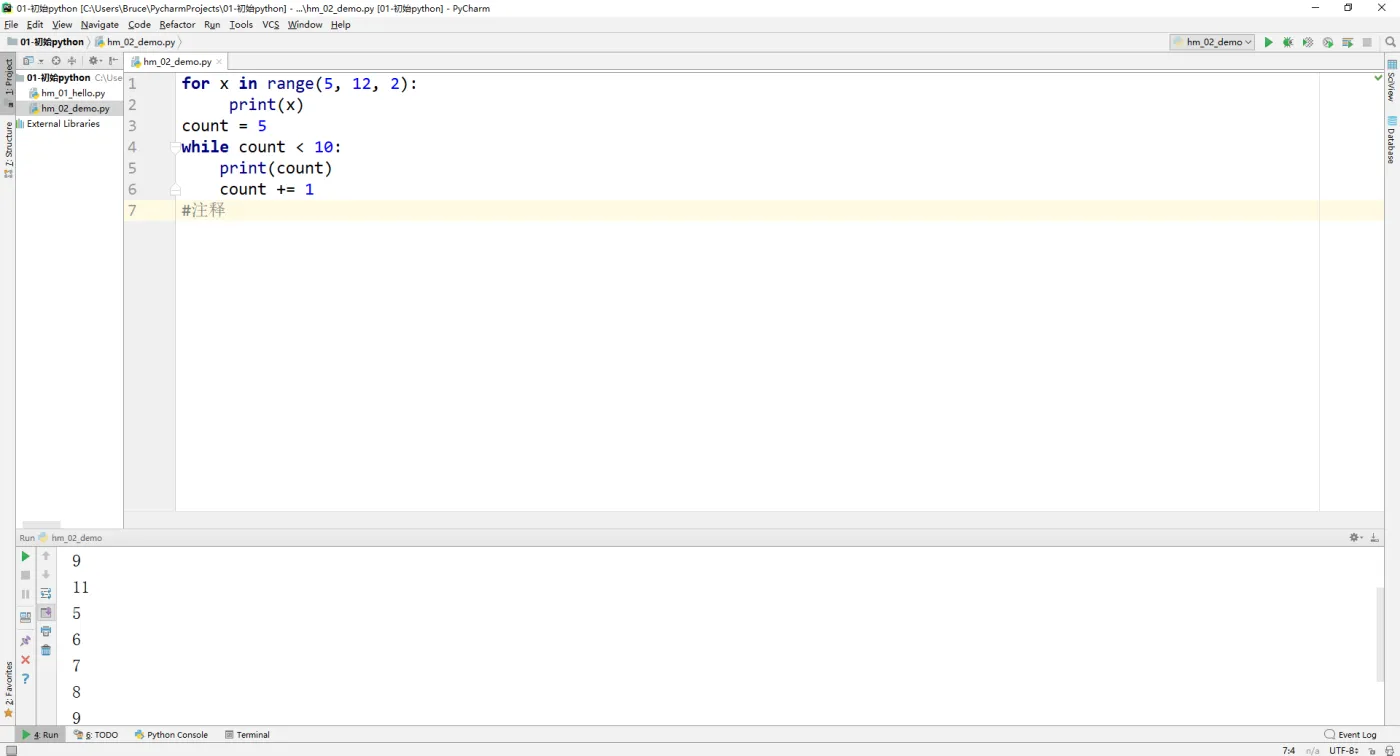1400x756 pixels.
Task: Click the Debug bug icon in top toolbar
Action: [1288, 42]
